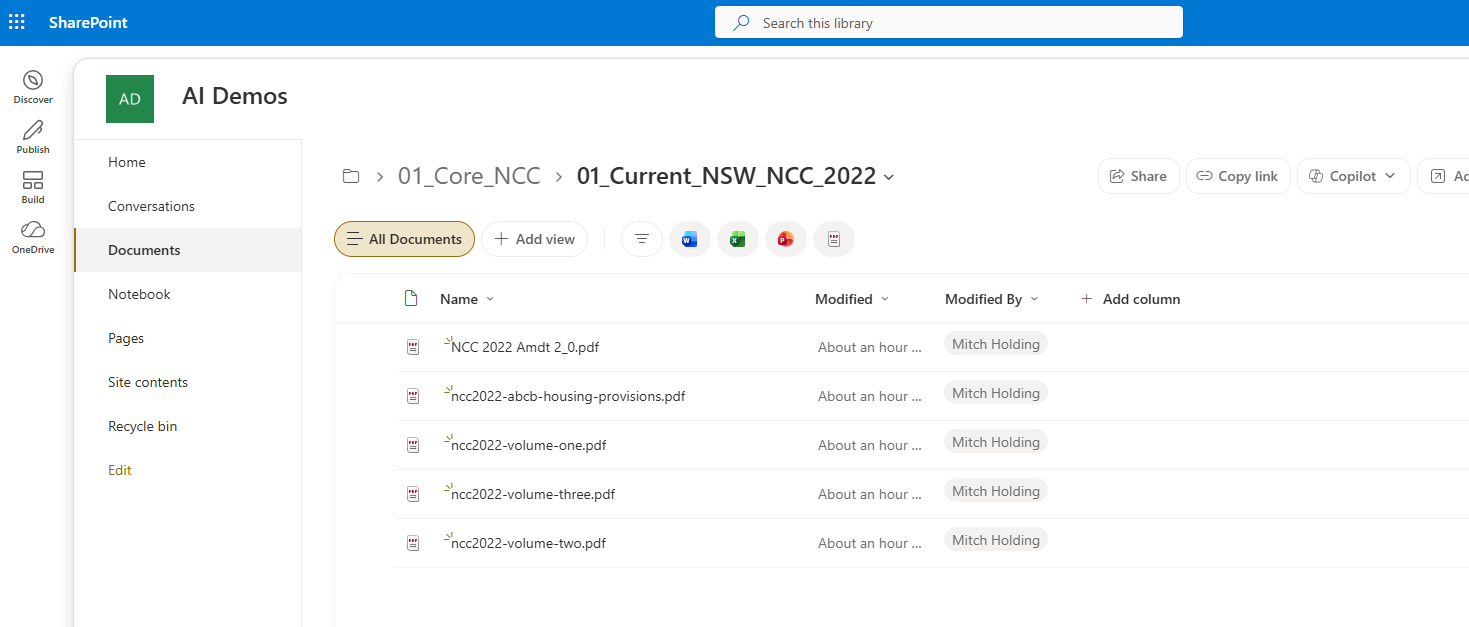This screenshot has height=627, width=1469.
Task: Open Site contents in navigation
Action: click(148, 382)
